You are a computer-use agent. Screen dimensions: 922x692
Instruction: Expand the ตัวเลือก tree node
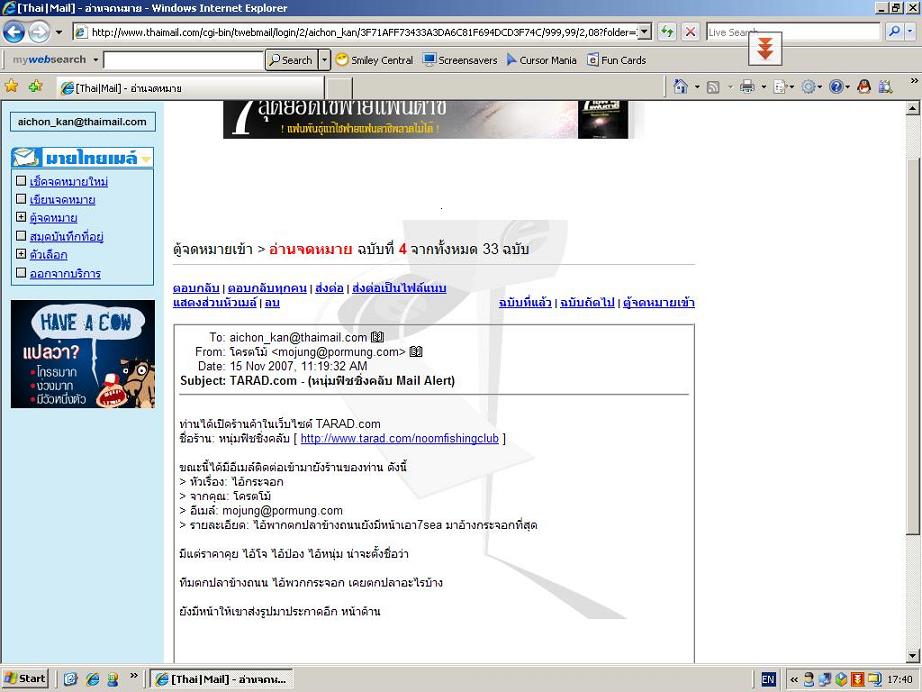point(21,254)
